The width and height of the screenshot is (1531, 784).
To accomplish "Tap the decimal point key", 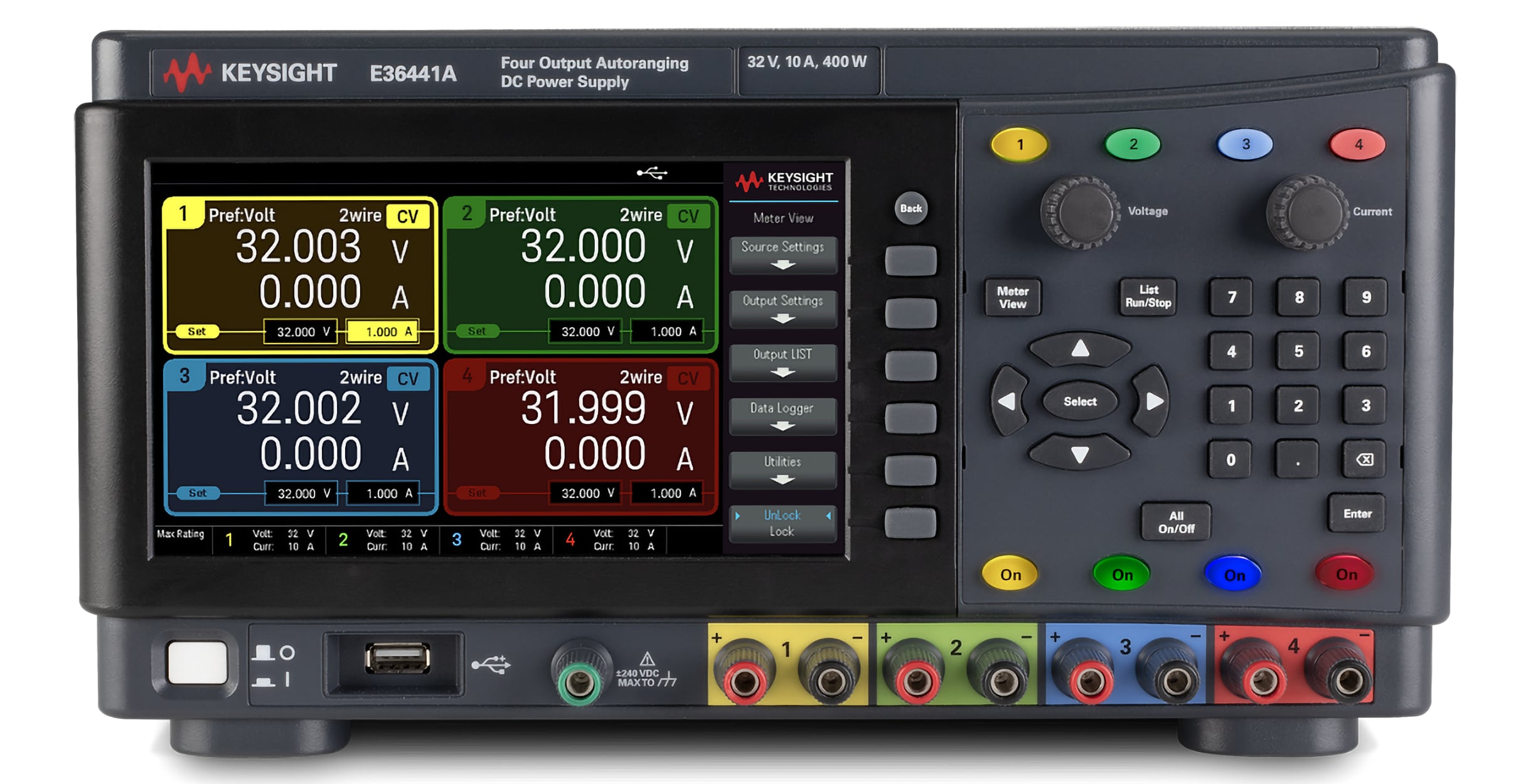I will point(1298,460).
